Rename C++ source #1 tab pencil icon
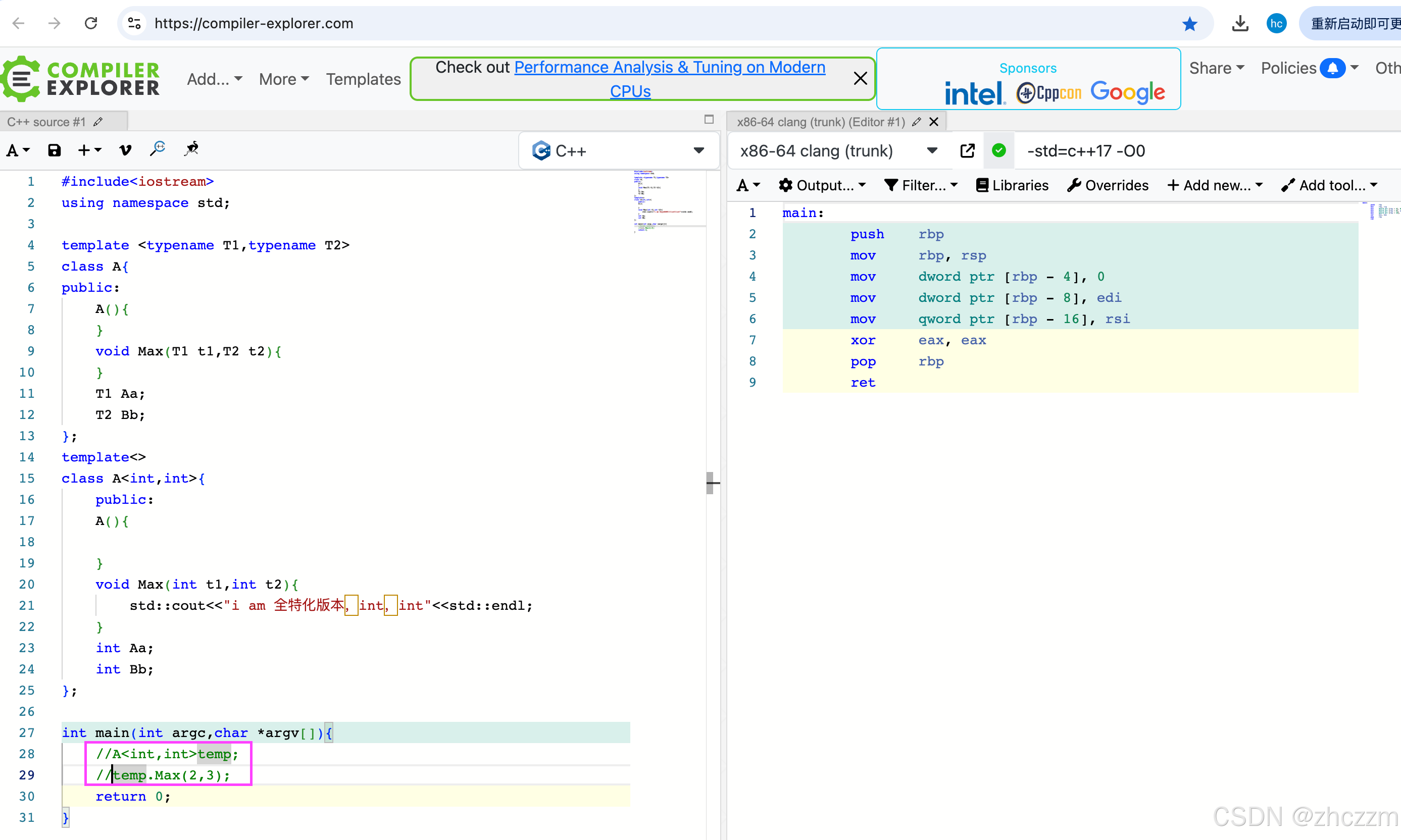The image size is (1401, 840). point(98,122)
